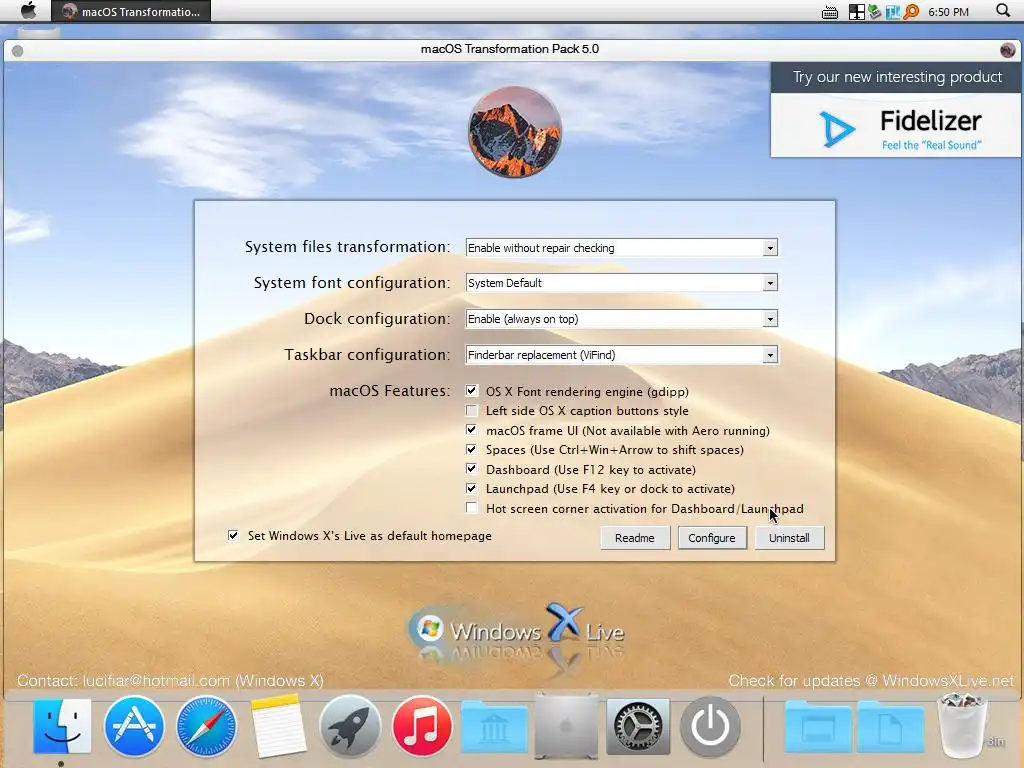
Task: Launch the Launchpad rocket icon
Action: 349,726
